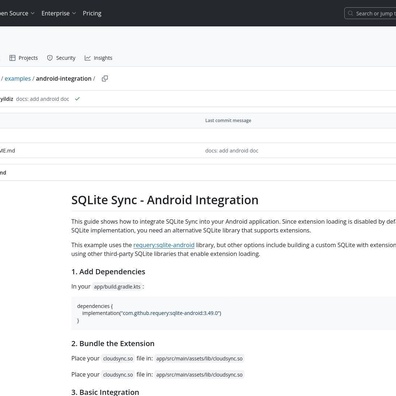This screenshot has height=396, width=396.
Task: Click the magnifier icon in search box
Action: click(x=350, y=13)
